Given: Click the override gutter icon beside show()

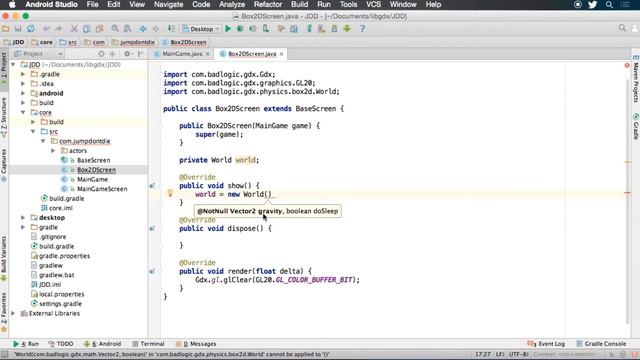Looking at the screenshot, I should 152,186.
